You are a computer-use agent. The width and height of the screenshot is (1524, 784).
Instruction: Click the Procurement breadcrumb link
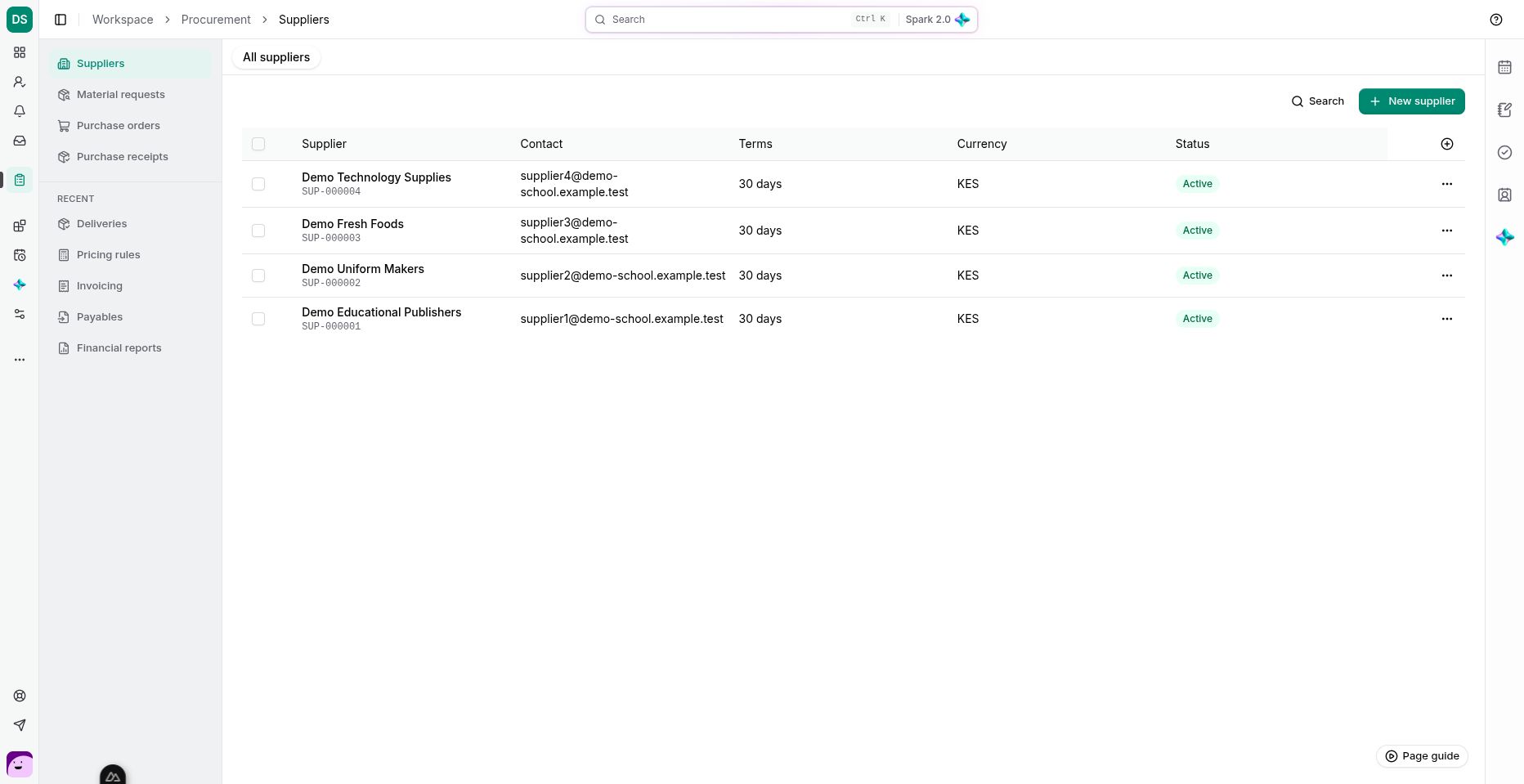tap(216, 20)
